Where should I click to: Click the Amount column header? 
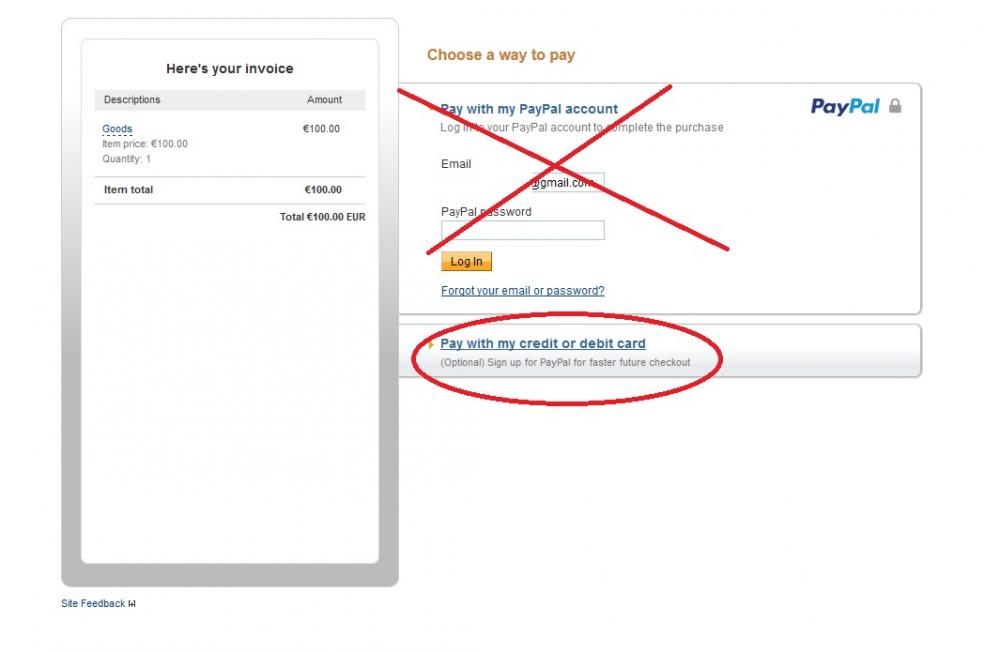(324, 100)
